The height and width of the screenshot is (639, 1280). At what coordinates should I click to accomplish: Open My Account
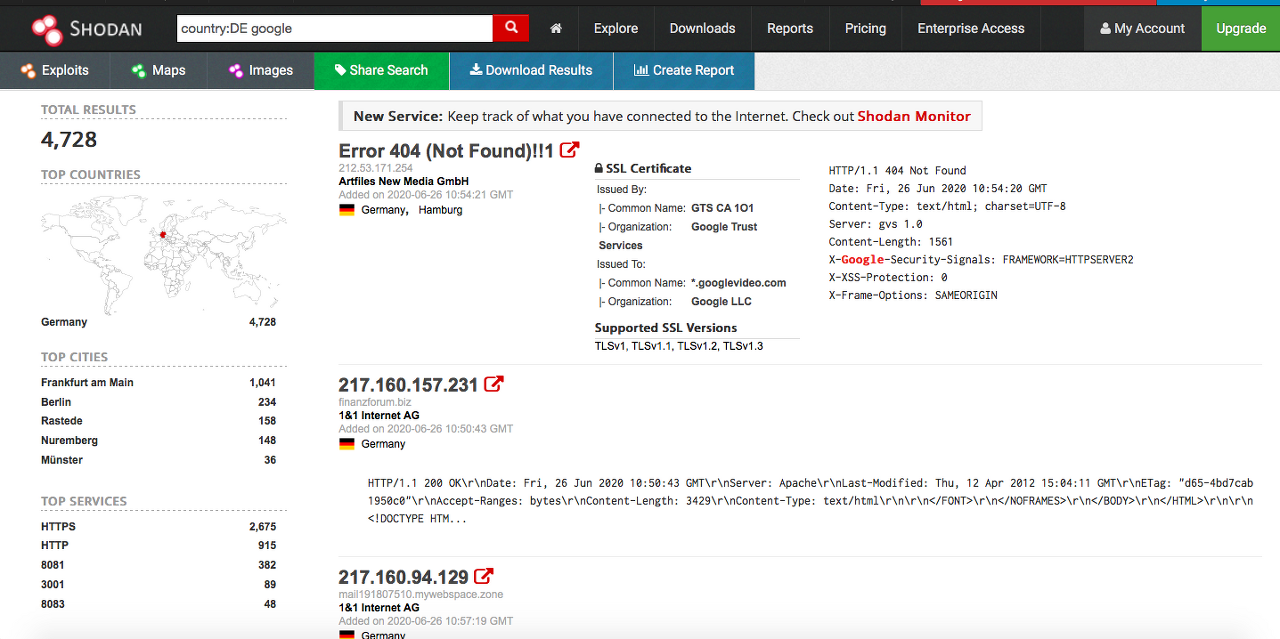[x=1142, y=28]
